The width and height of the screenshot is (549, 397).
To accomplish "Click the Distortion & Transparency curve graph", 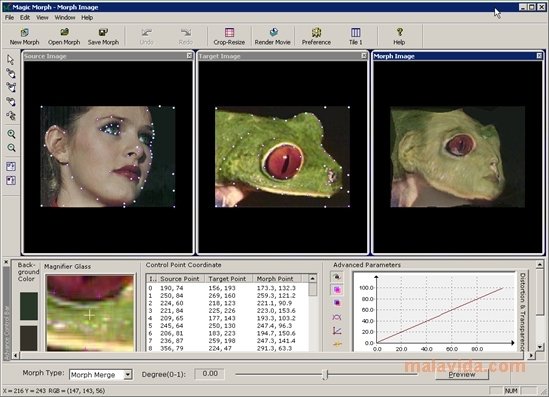I will pos(434,312).
